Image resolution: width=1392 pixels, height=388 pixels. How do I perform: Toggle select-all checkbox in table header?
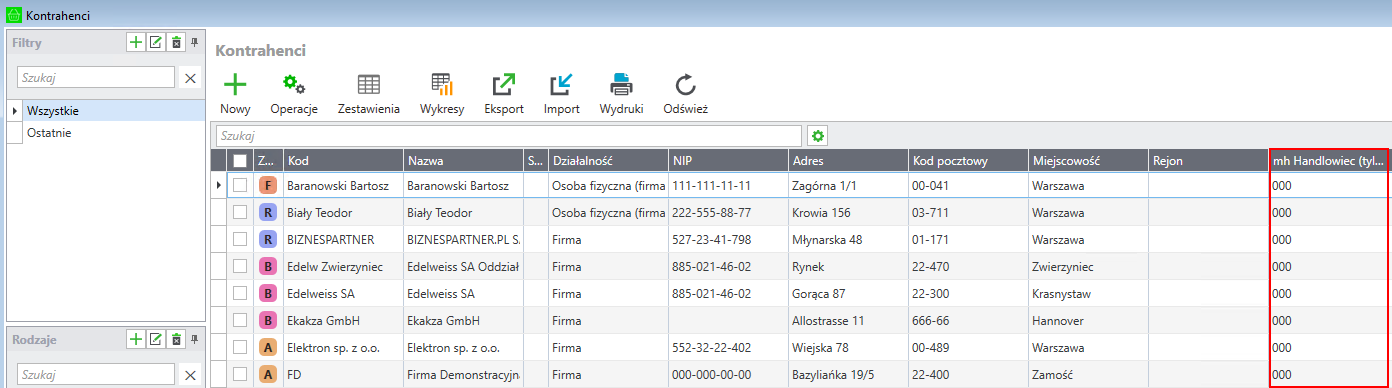239,160
